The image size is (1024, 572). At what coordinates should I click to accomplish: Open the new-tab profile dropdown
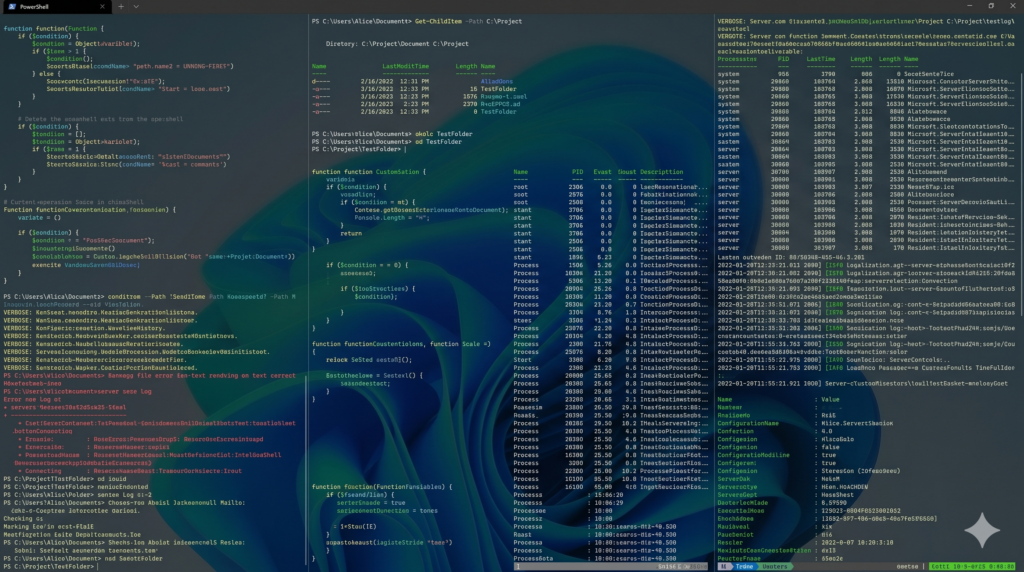coord(136,7)
